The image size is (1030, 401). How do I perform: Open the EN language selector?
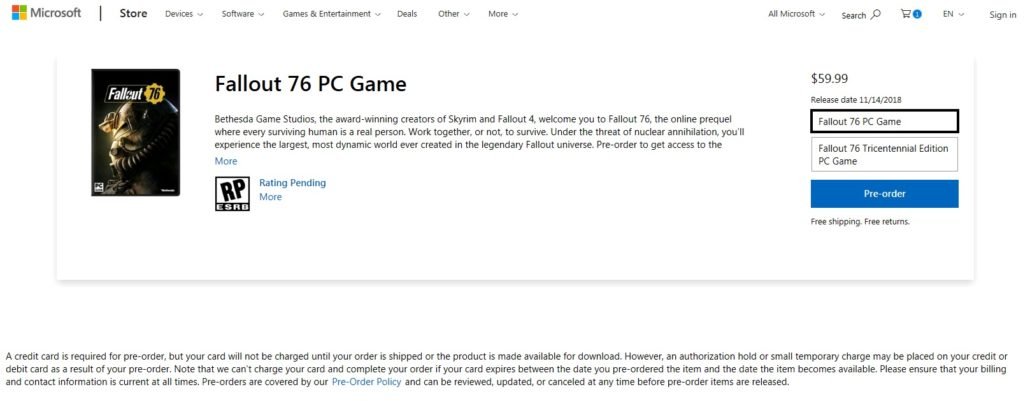(x=951, y=14)
